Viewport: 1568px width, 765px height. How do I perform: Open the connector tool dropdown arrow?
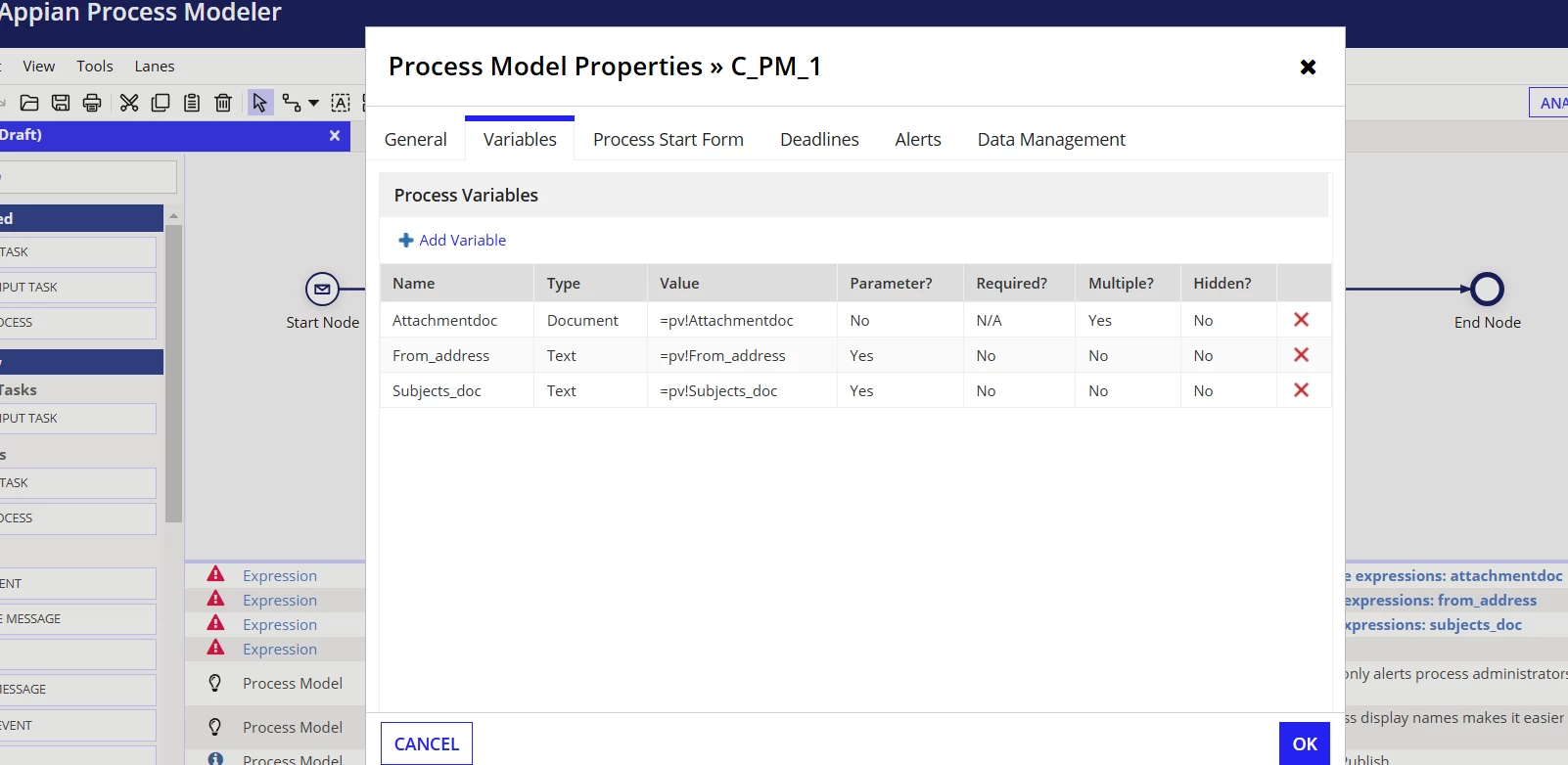(313, 103)
